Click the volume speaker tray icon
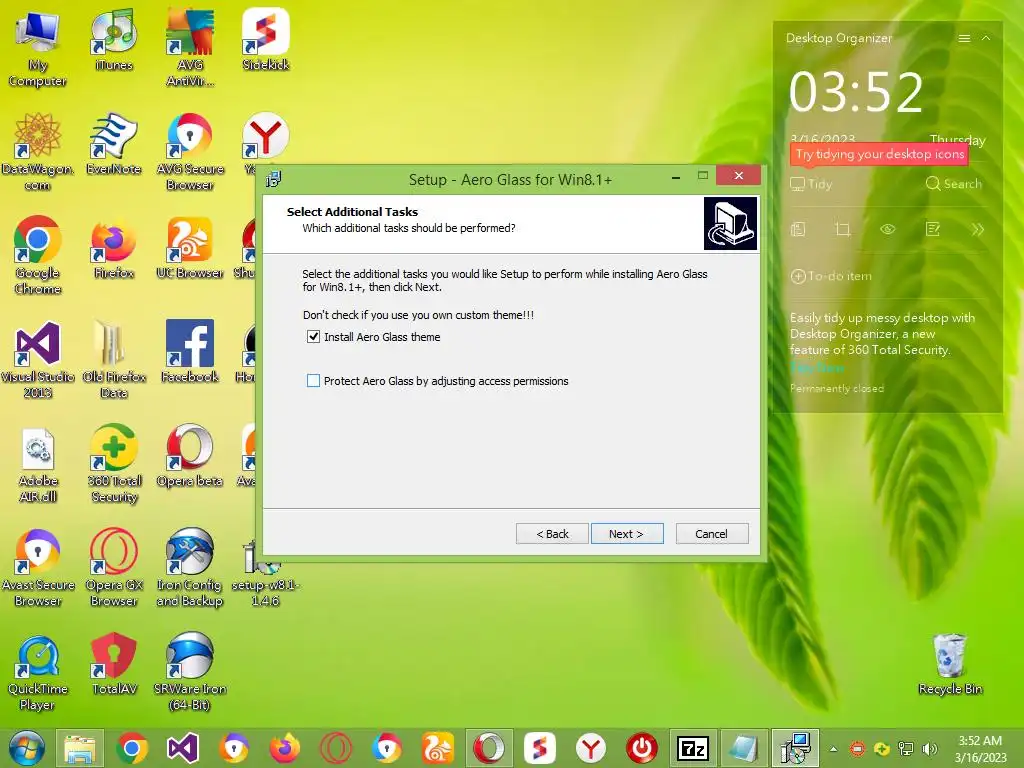The image size is (1024, 768). pyautogui.click(x=929, y=749)
